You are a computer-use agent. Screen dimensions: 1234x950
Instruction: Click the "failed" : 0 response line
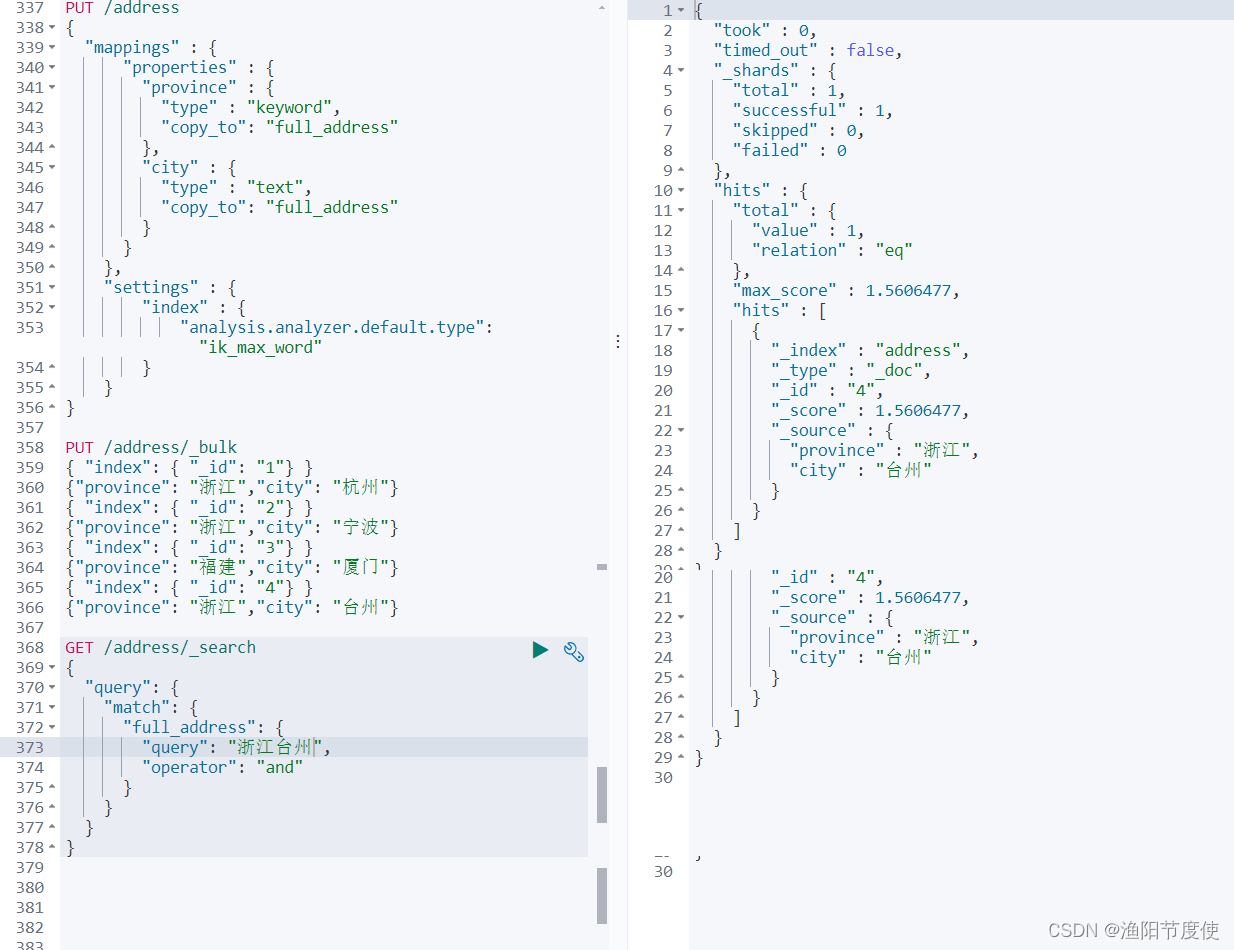[789, 150]
